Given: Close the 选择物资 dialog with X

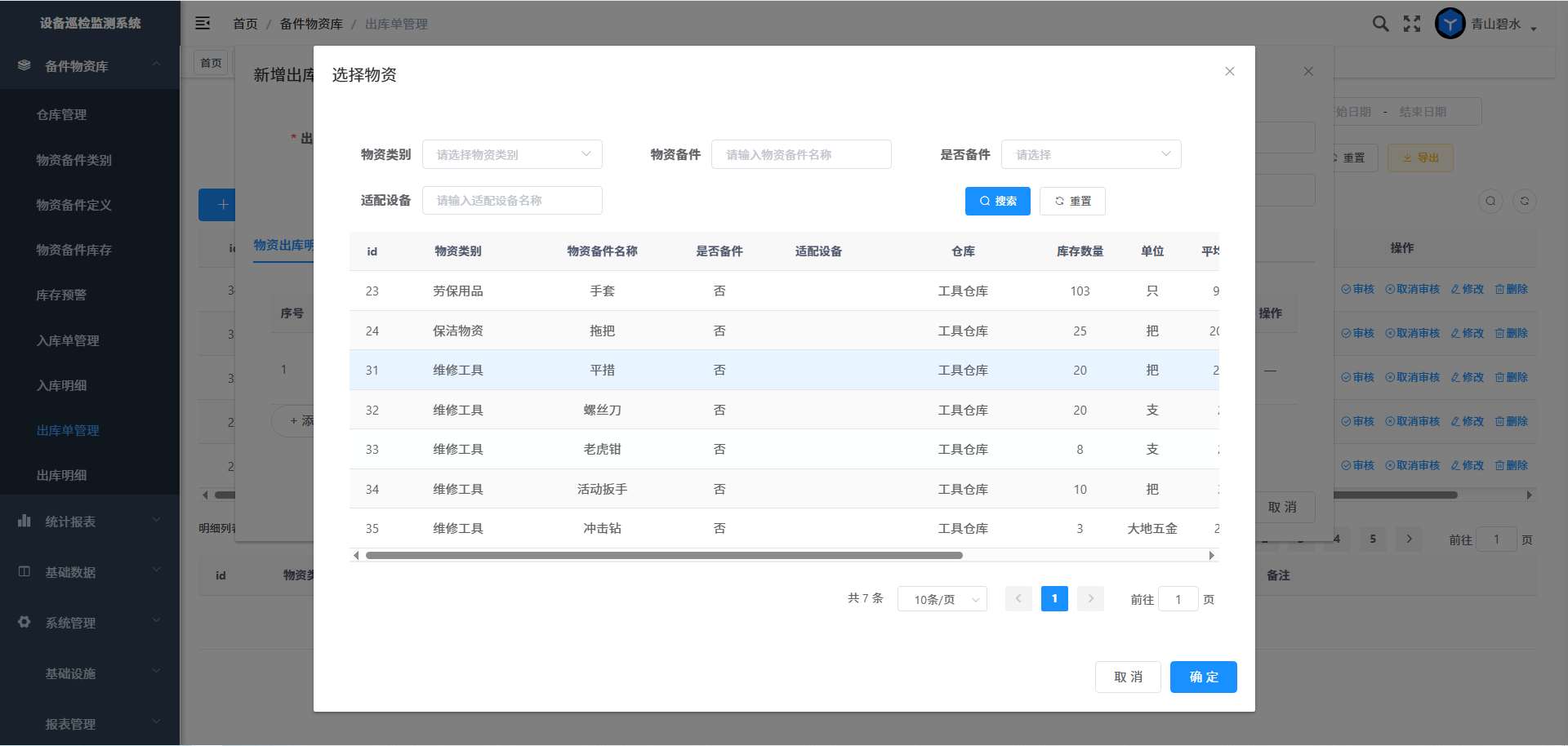Looking at the screenshot, I should click(x=1229, y=72).
